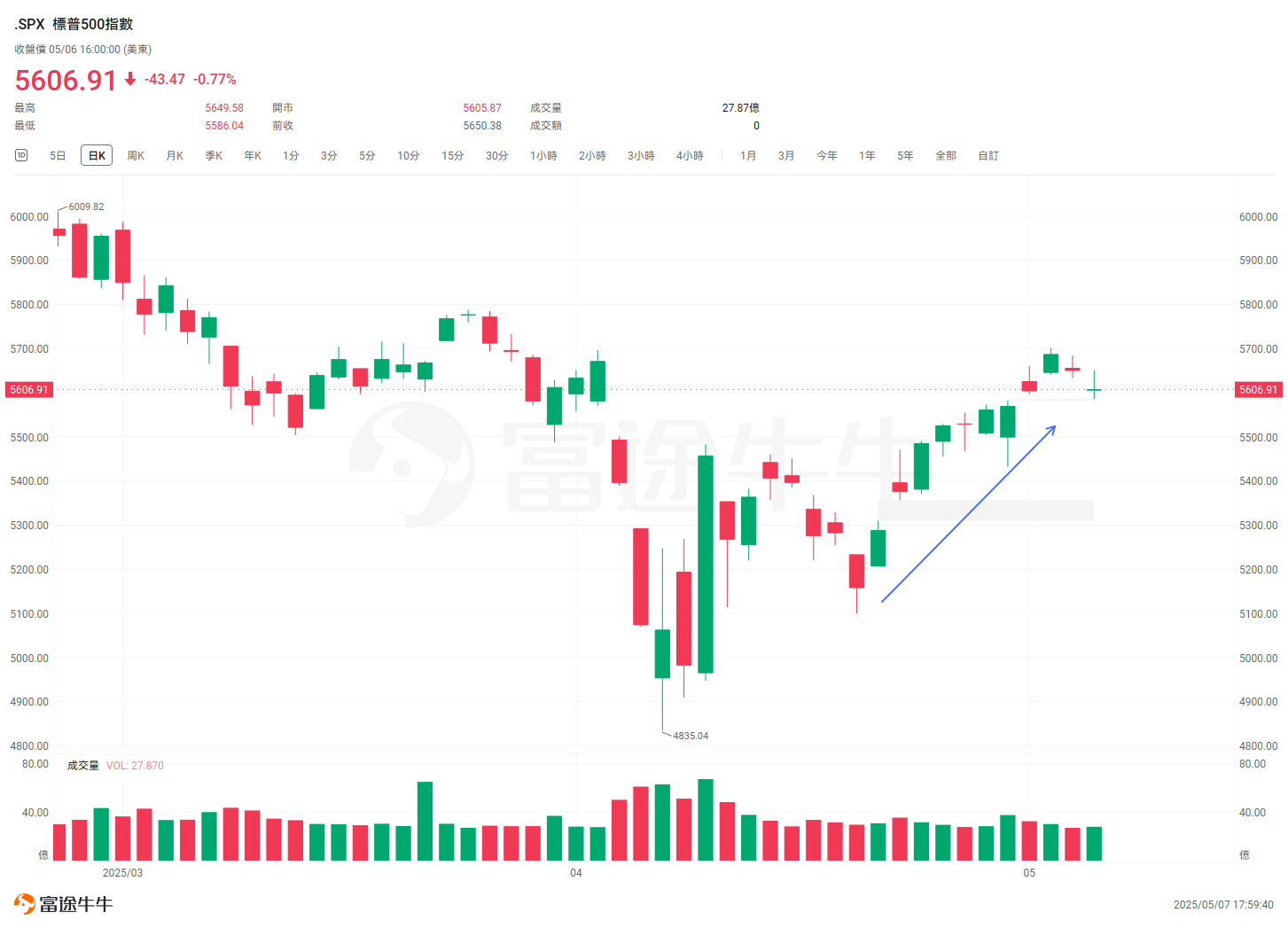The image size is (1288, 928).
Task: Open the 自訂 custom range option
Action: 988,156
